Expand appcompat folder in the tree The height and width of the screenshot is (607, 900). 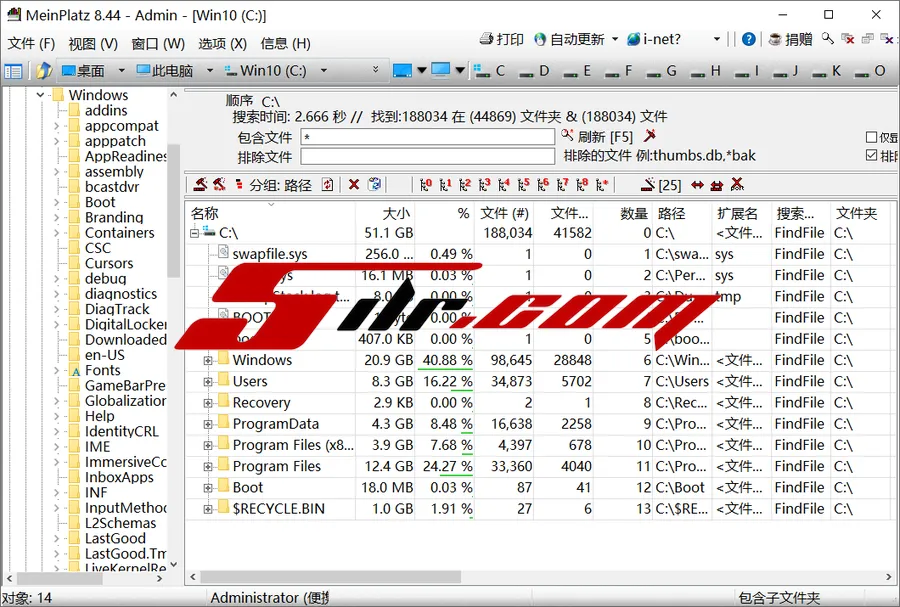click(x=56, y=126)
